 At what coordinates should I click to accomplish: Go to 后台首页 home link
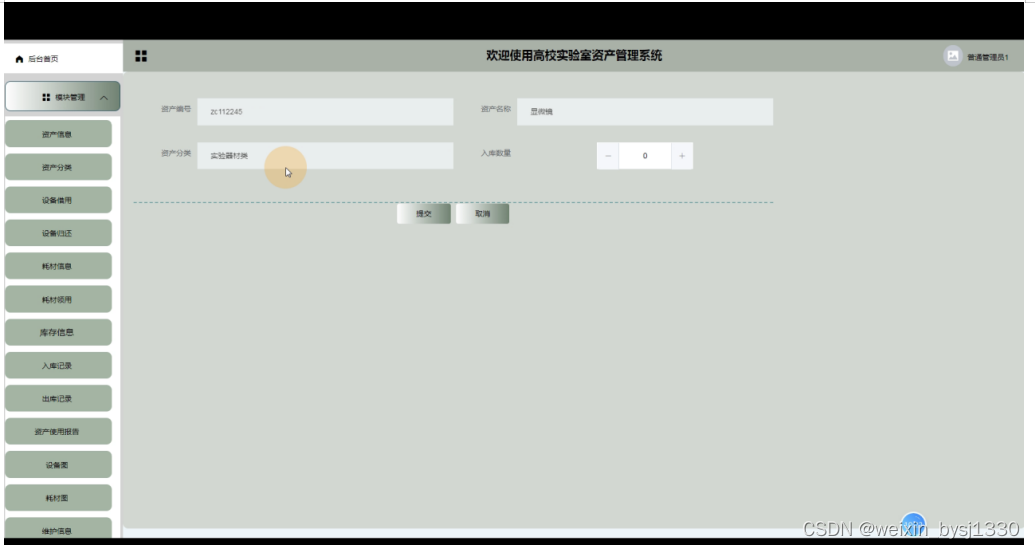pos(43,59)
